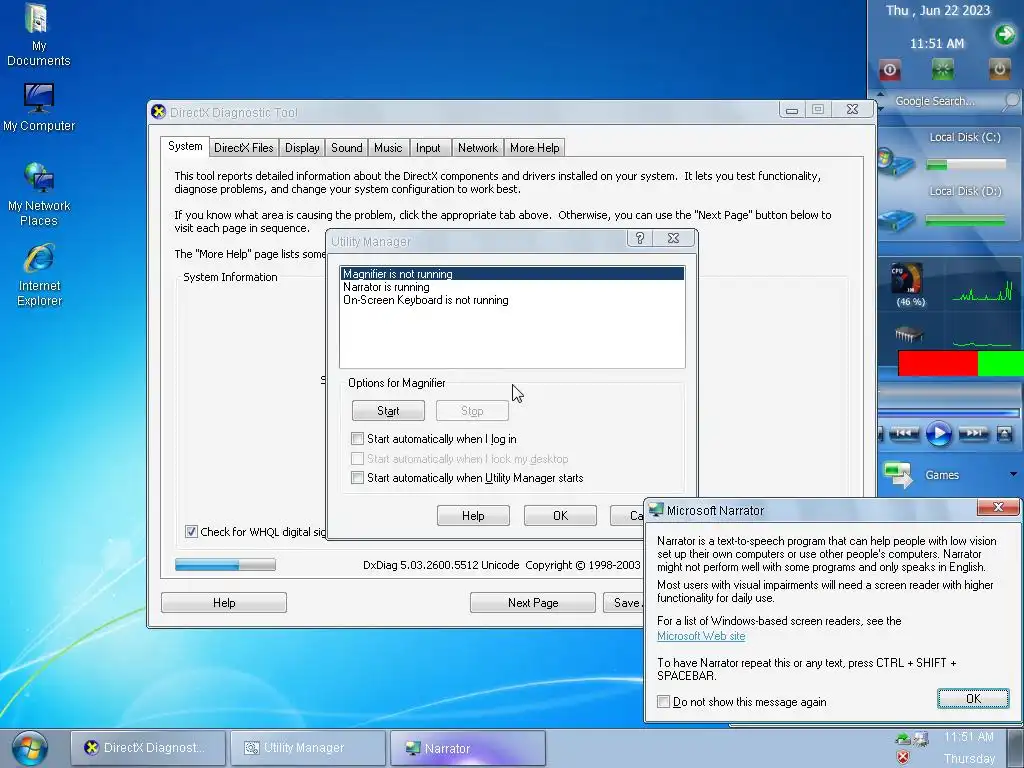Image resolution: width=1024 pixels, height=768 pixels.
Task: Click Start button for Magnifier
Action: click(388, 411)
